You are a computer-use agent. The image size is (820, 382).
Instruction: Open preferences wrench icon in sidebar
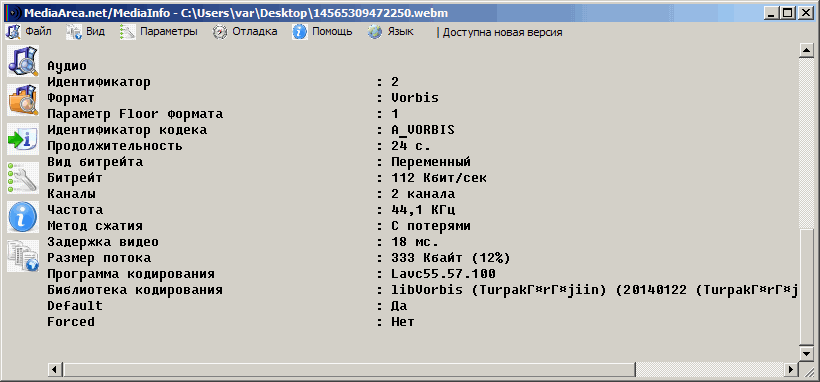tap(22, 178)
